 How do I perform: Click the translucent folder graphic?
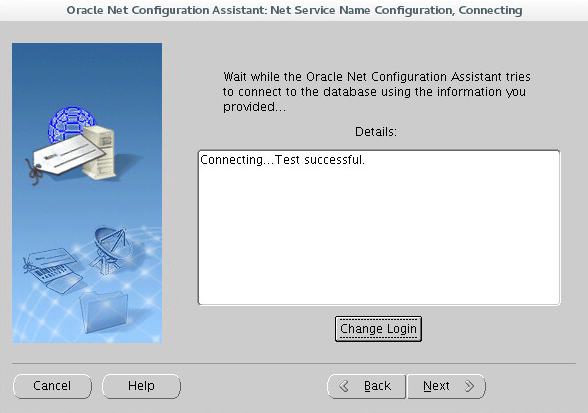coord(104,312)
